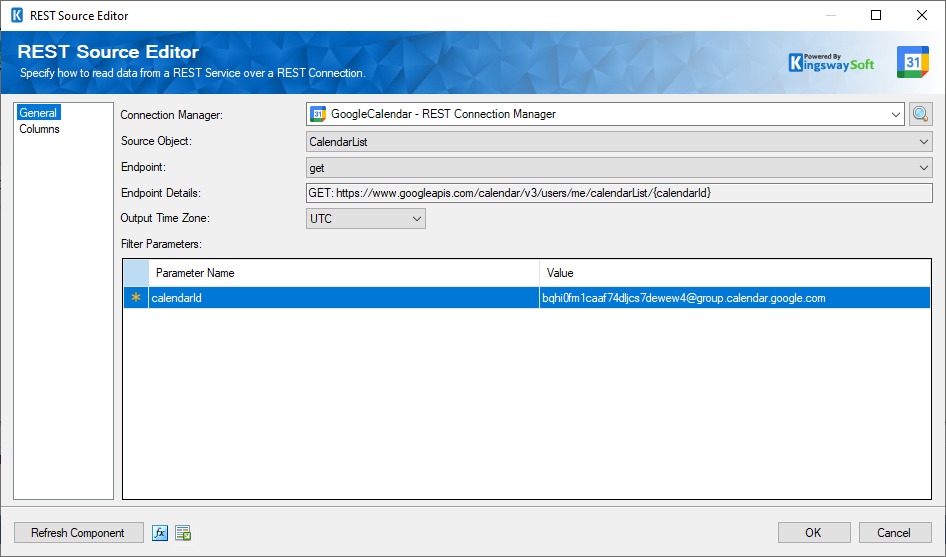Image resolution: width=946 pixels, height=557 pixels.
Task: Click the new-row asterisk indicator for calendarId
Action: (x=136, y=298)
